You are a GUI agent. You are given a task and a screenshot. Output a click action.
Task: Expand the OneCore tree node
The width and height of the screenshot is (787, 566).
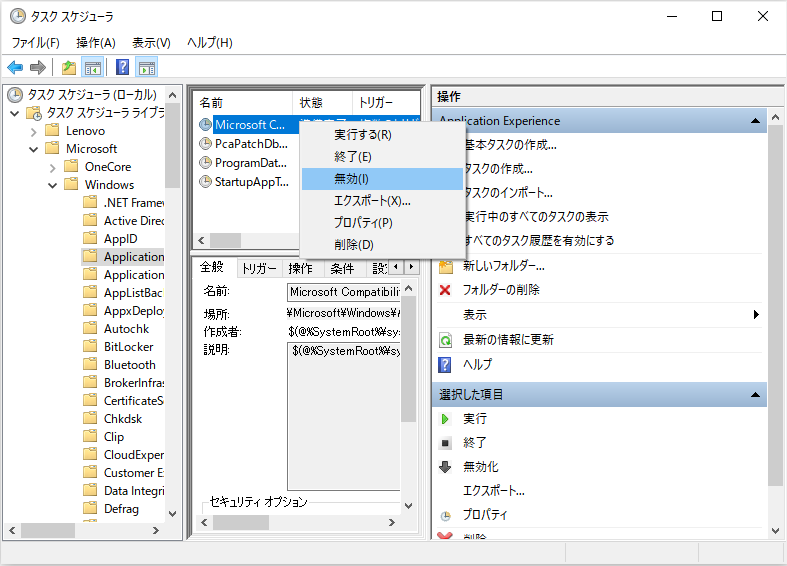53,167
